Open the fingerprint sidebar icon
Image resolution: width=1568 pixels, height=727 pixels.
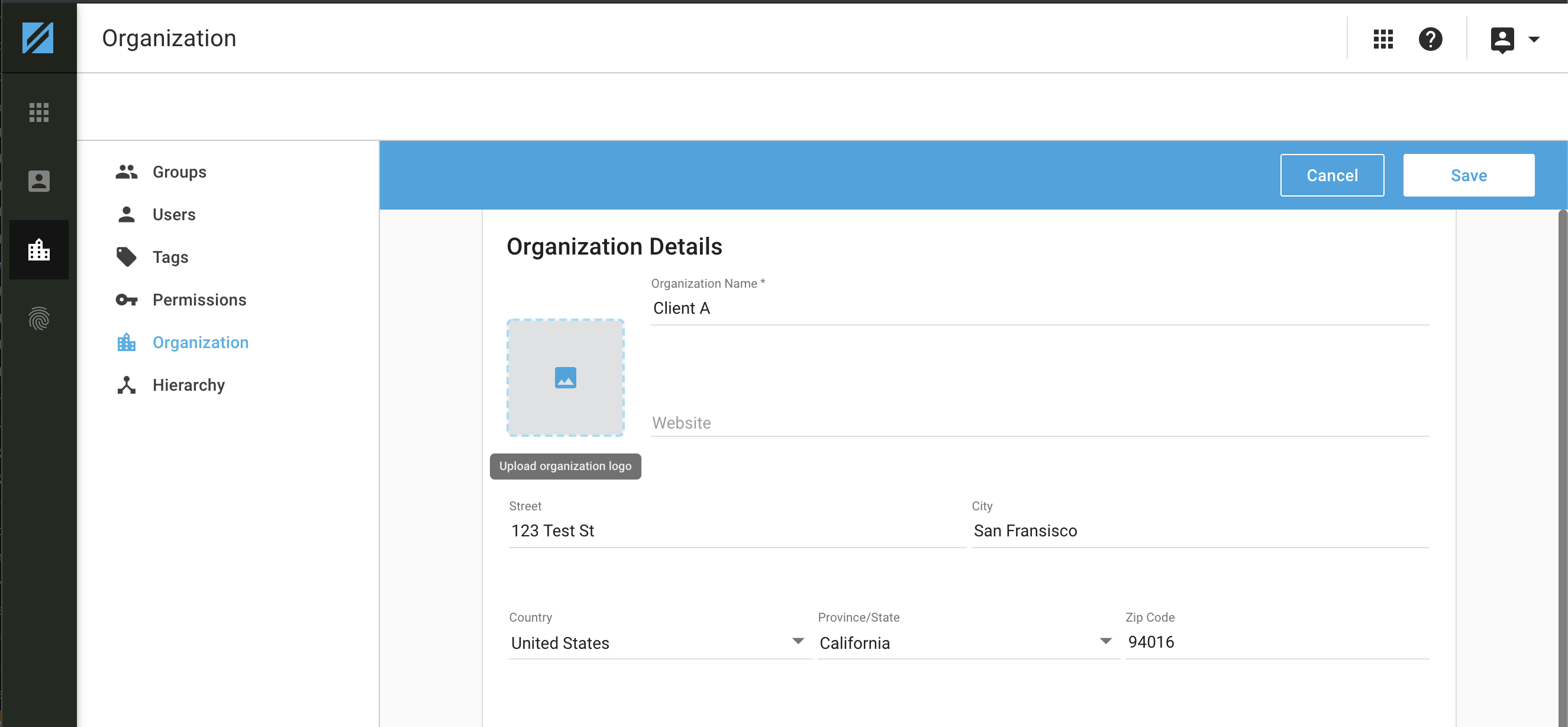pos(39,319)
